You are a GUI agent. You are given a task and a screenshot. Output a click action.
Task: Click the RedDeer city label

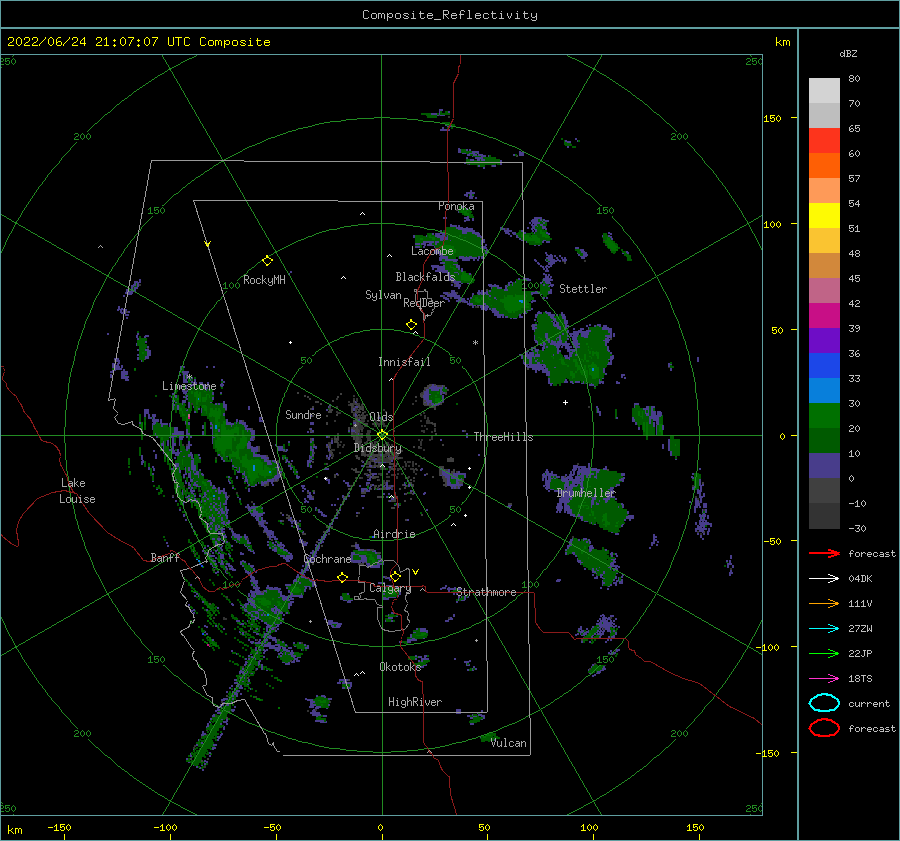(x=424, y=303)
